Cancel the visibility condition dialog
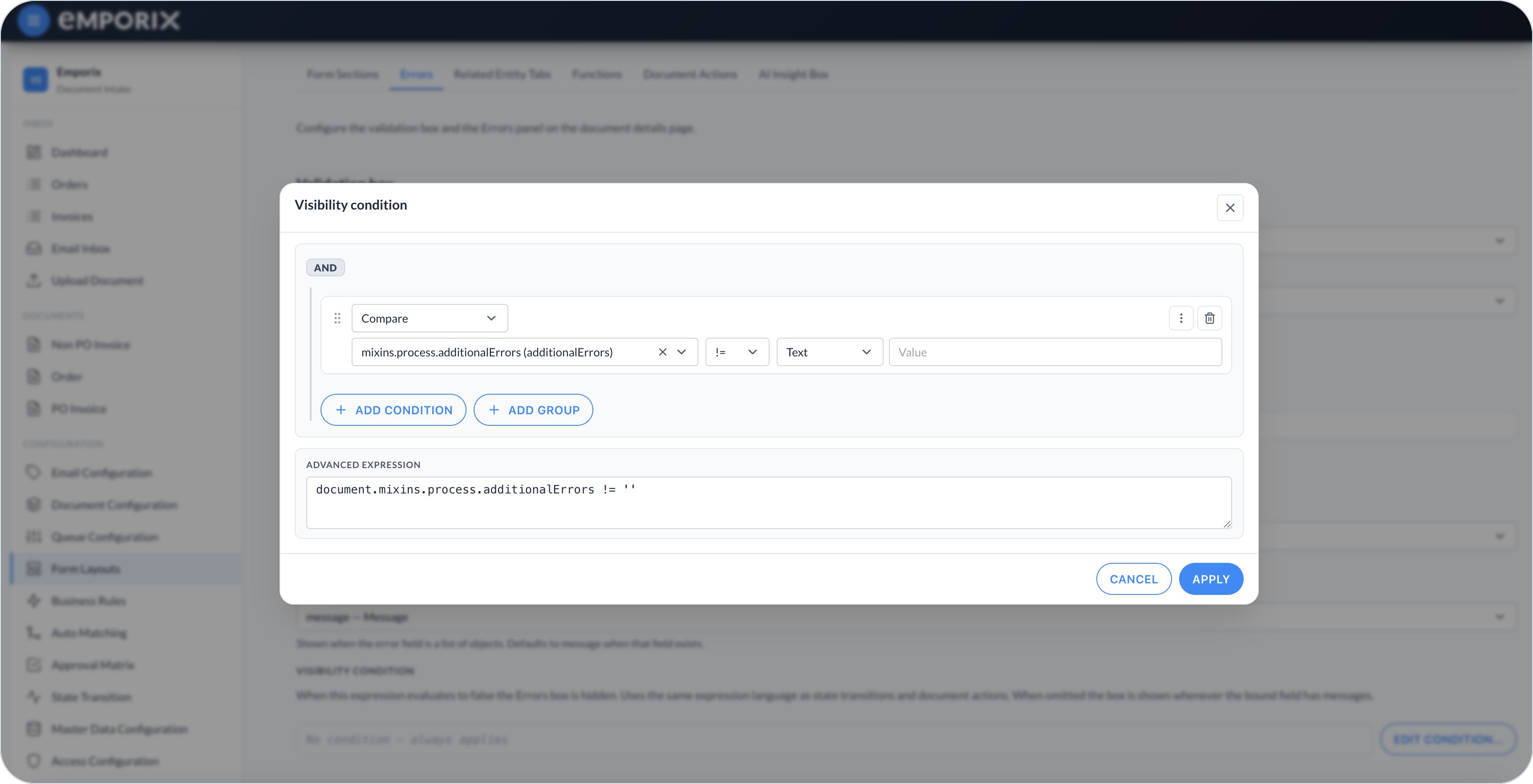The width and height of the screenshot is (1533, 784). 1134,579
